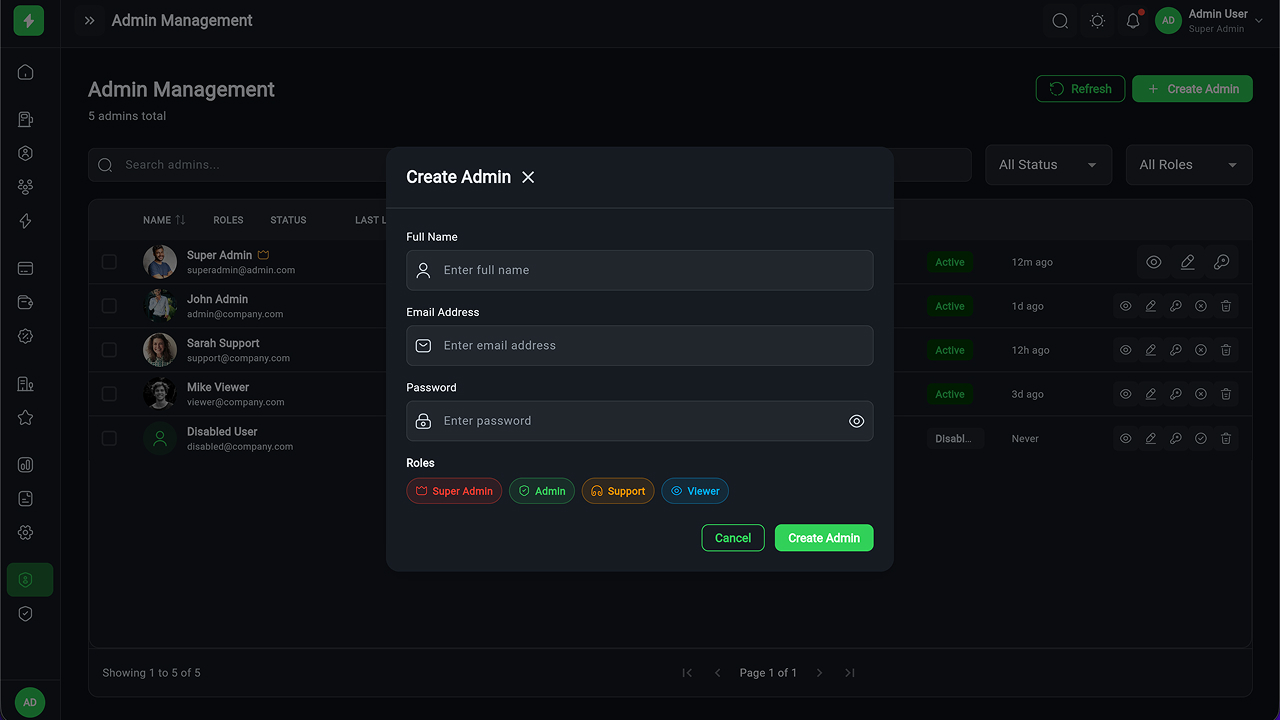The width and height of the screenshot is (1280, 720).
Task: Select the Super Admin role chip
Action: click(x=454, y=491)
